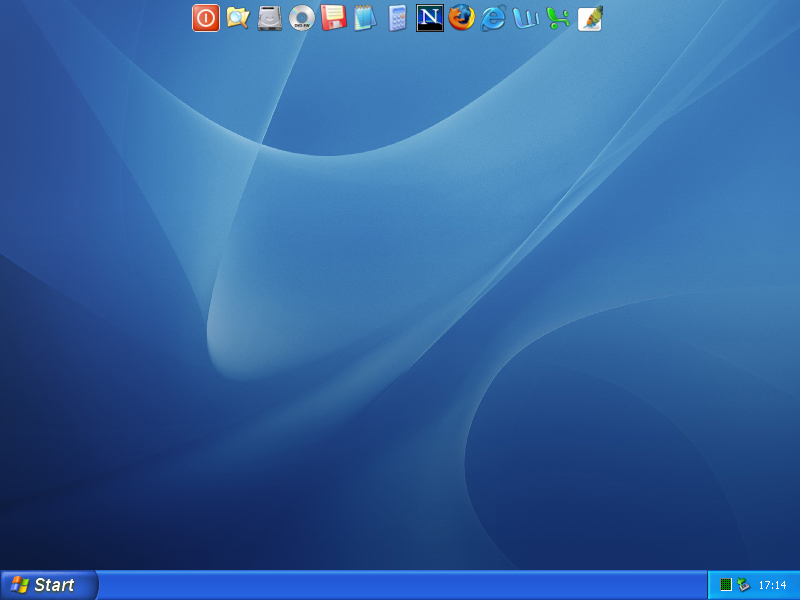This screenshot has height=600, width=800.
Task: Launch the Netscape Navigator icon
Action: (x=430, y=18)
